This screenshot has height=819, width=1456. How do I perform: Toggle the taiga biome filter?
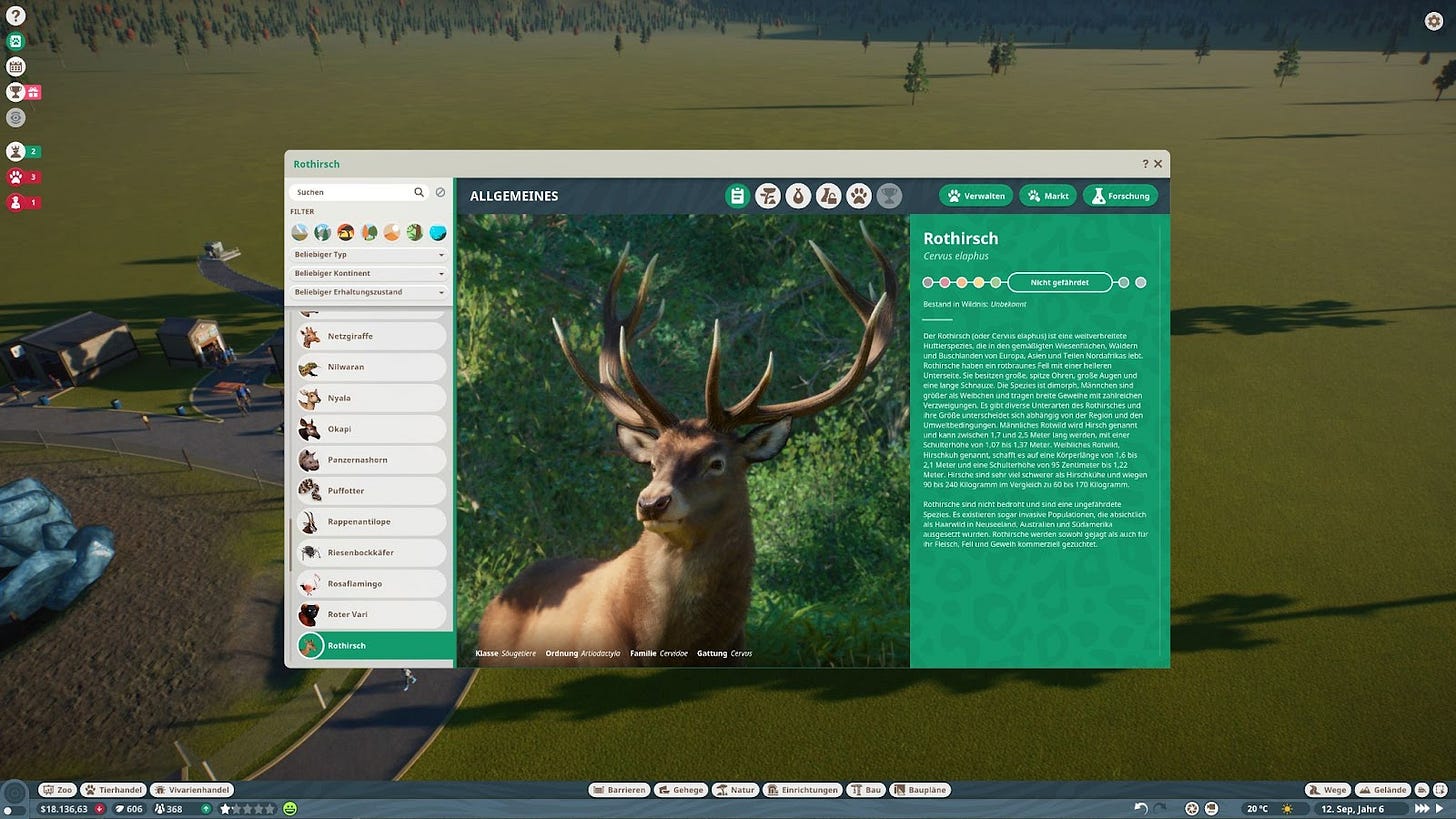click(x=322, y=232)
